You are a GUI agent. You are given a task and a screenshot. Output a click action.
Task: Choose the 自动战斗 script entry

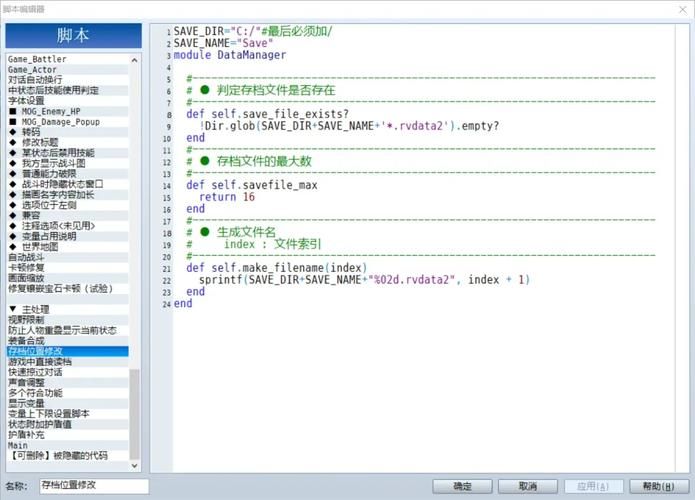click(28, 257)
